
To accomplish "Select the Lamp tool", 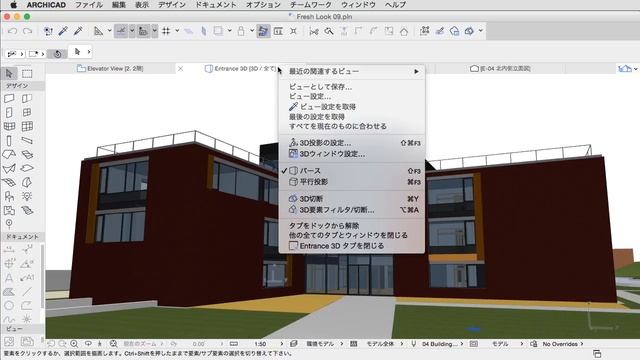I will click(27, 196).
